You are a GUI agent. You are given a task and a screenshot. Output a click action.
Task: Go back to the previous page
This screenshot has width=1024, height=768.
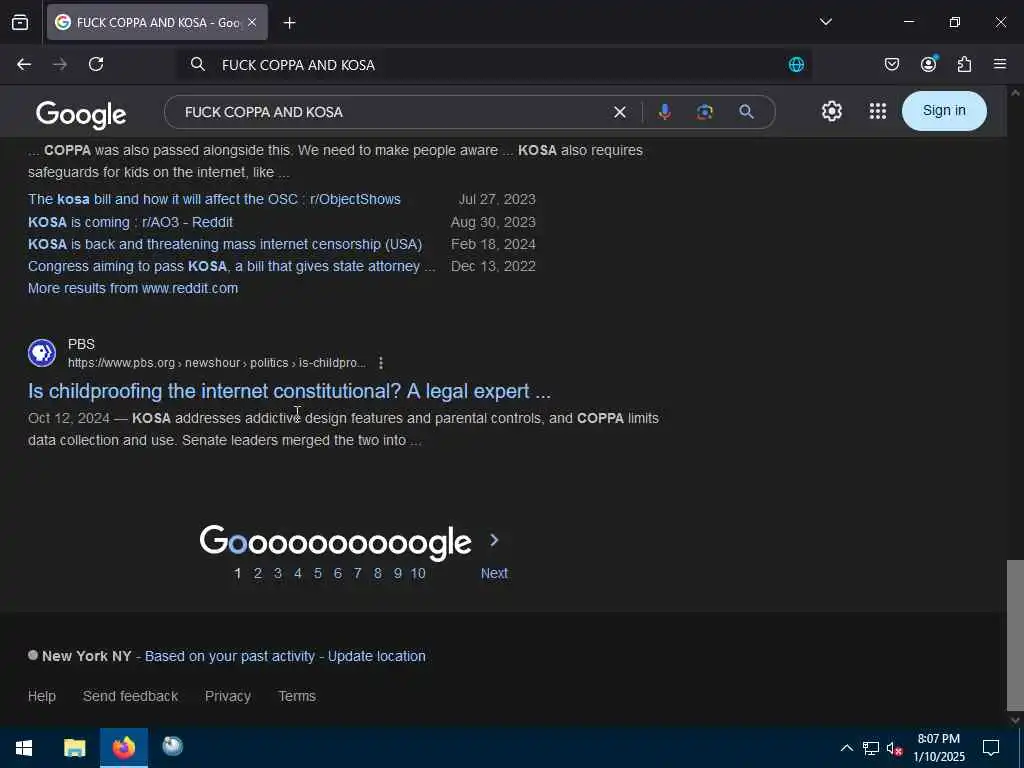point(24,64)
